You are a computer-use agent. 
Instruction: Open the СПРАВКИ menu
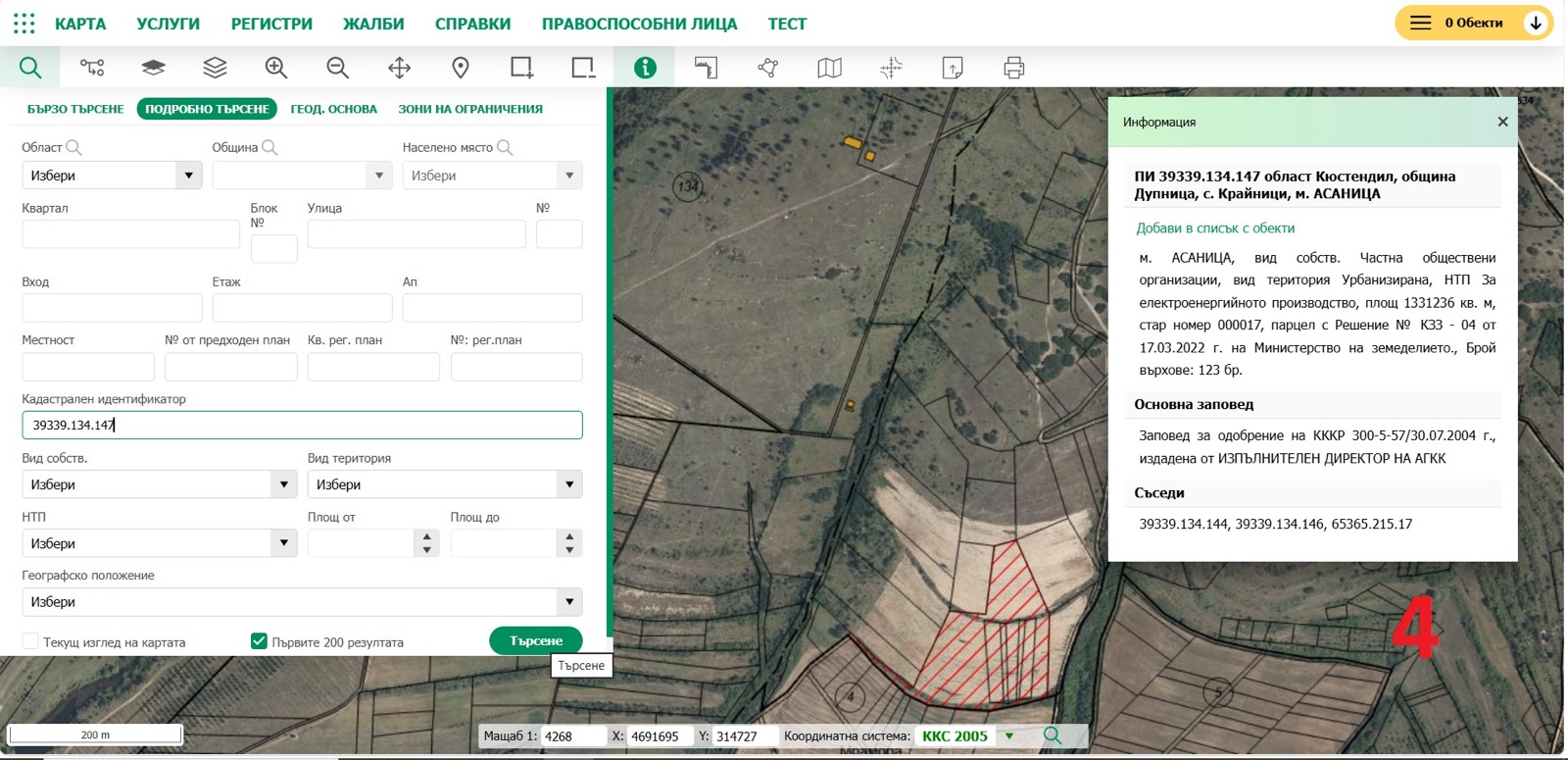click(472, 24)
